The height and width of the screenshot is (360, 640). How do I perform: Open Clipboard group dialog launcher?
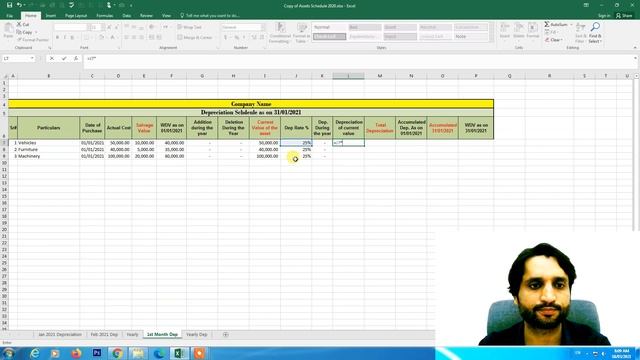[x=50, y=48]
